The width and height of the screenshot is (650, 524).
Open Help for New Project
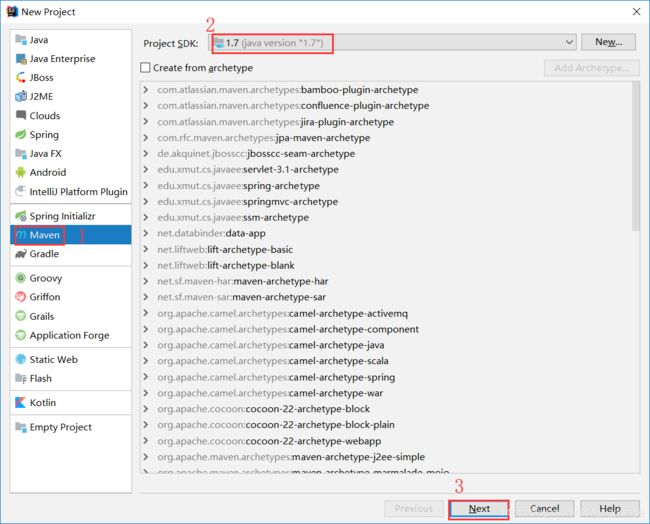tap(610, 509)
